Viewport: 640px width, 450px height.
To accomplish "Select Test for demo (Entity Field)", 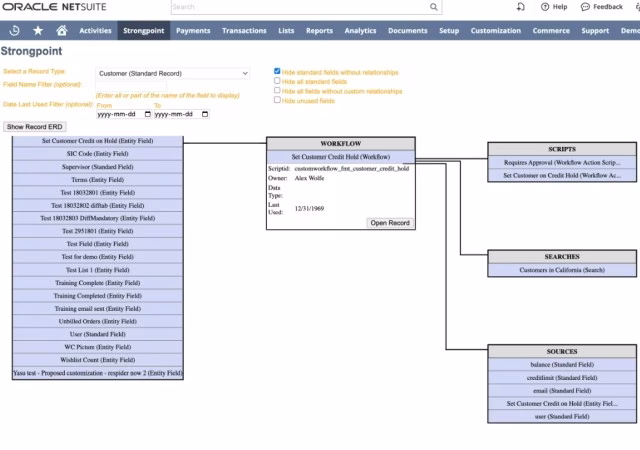I will click(98, 257).
